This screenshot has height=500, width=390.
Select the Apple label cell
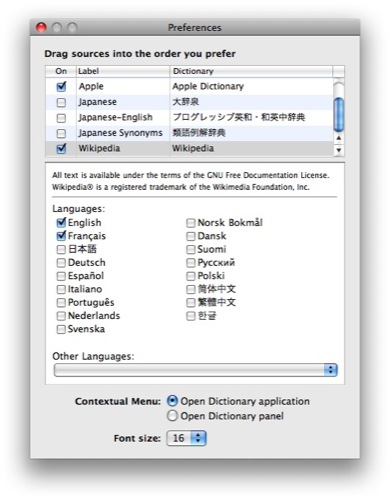coord(123,87)
